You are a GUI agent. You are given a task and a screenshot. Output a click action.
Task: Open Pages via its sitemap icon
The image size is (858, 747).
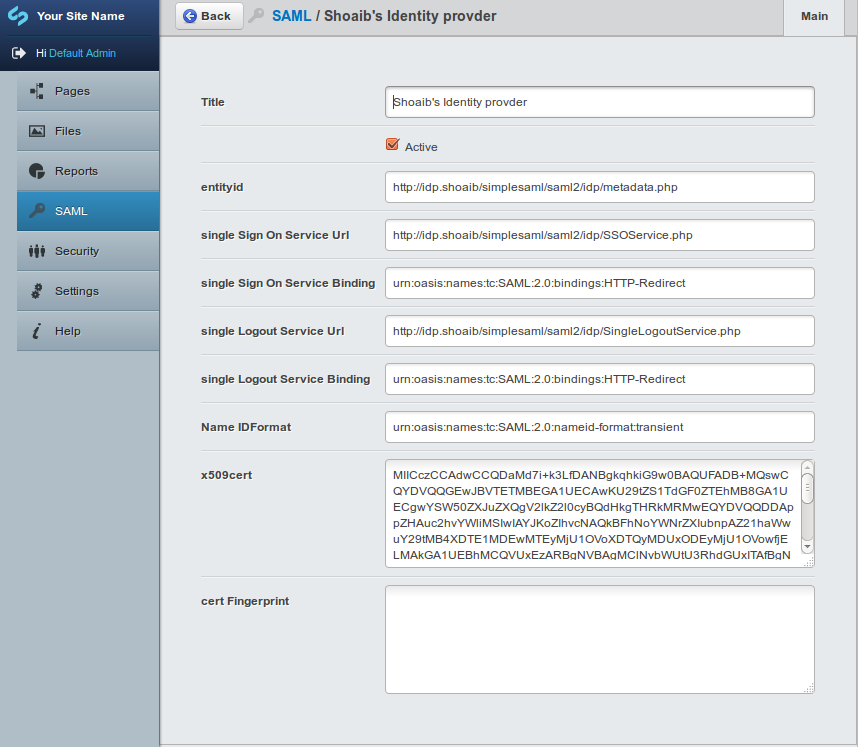pos(37,91)
